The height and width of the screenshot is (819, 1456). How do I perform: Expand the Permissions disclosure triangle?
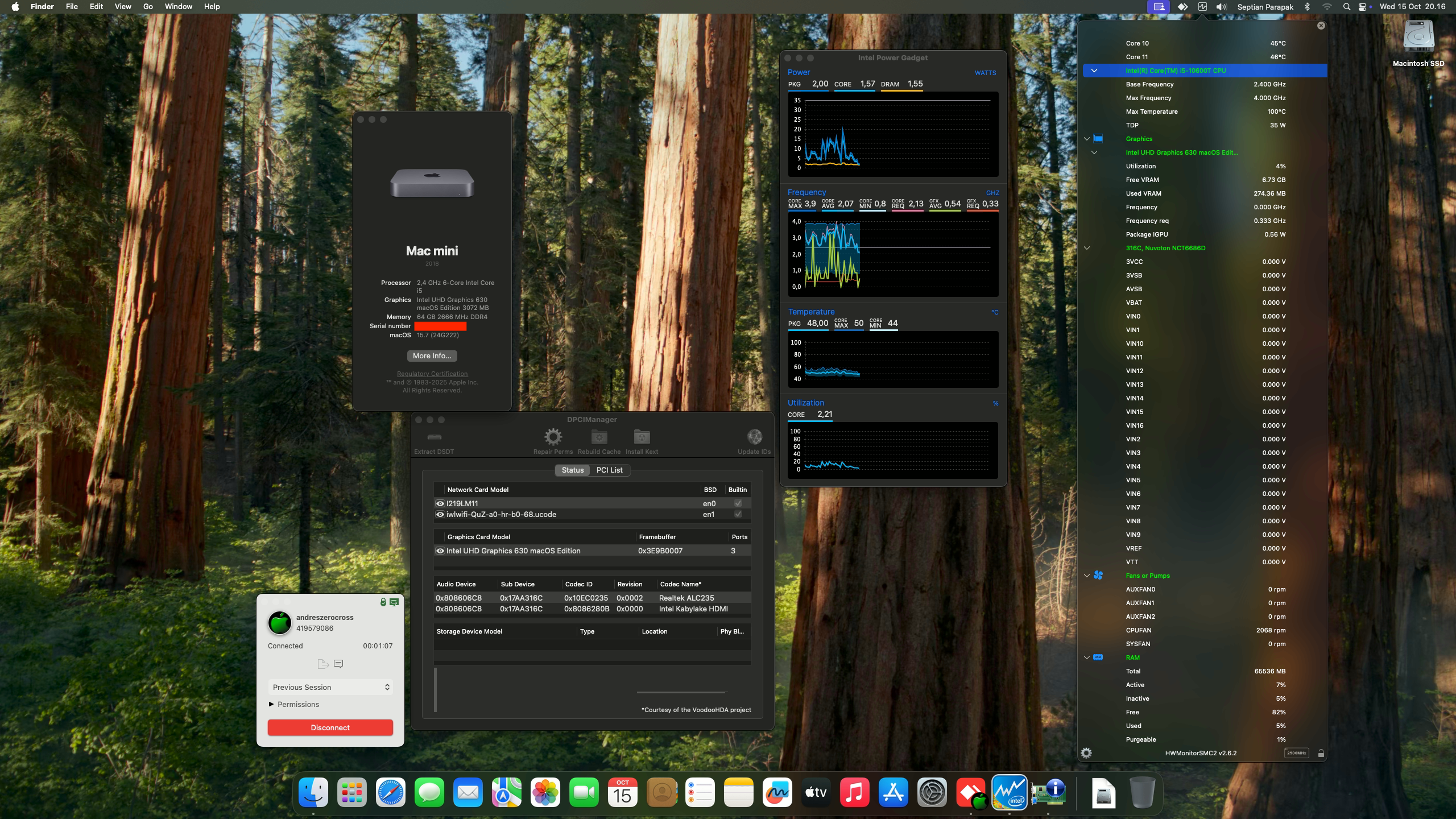(271, 704)
